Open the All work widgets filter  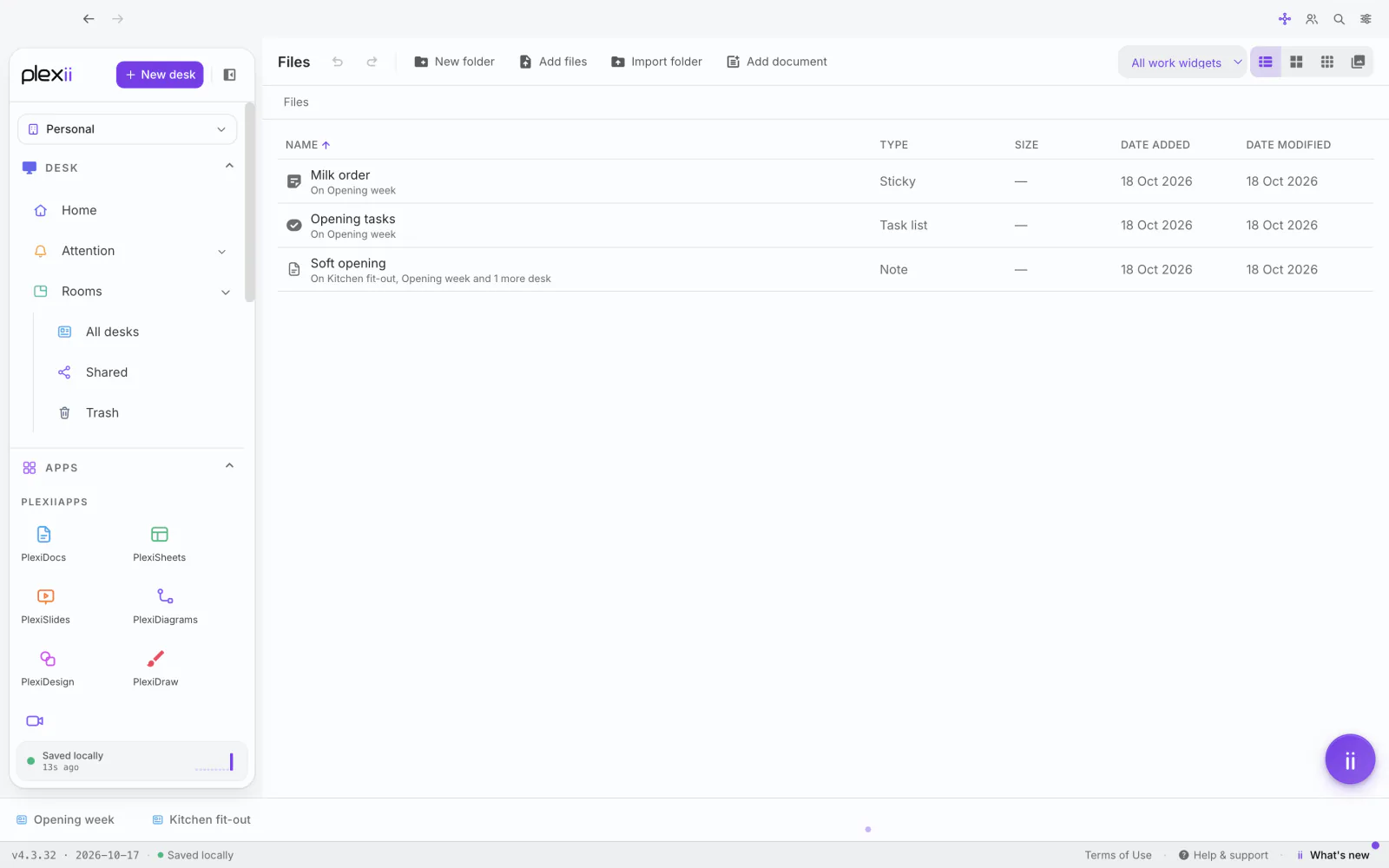[x=1182, y=62]
